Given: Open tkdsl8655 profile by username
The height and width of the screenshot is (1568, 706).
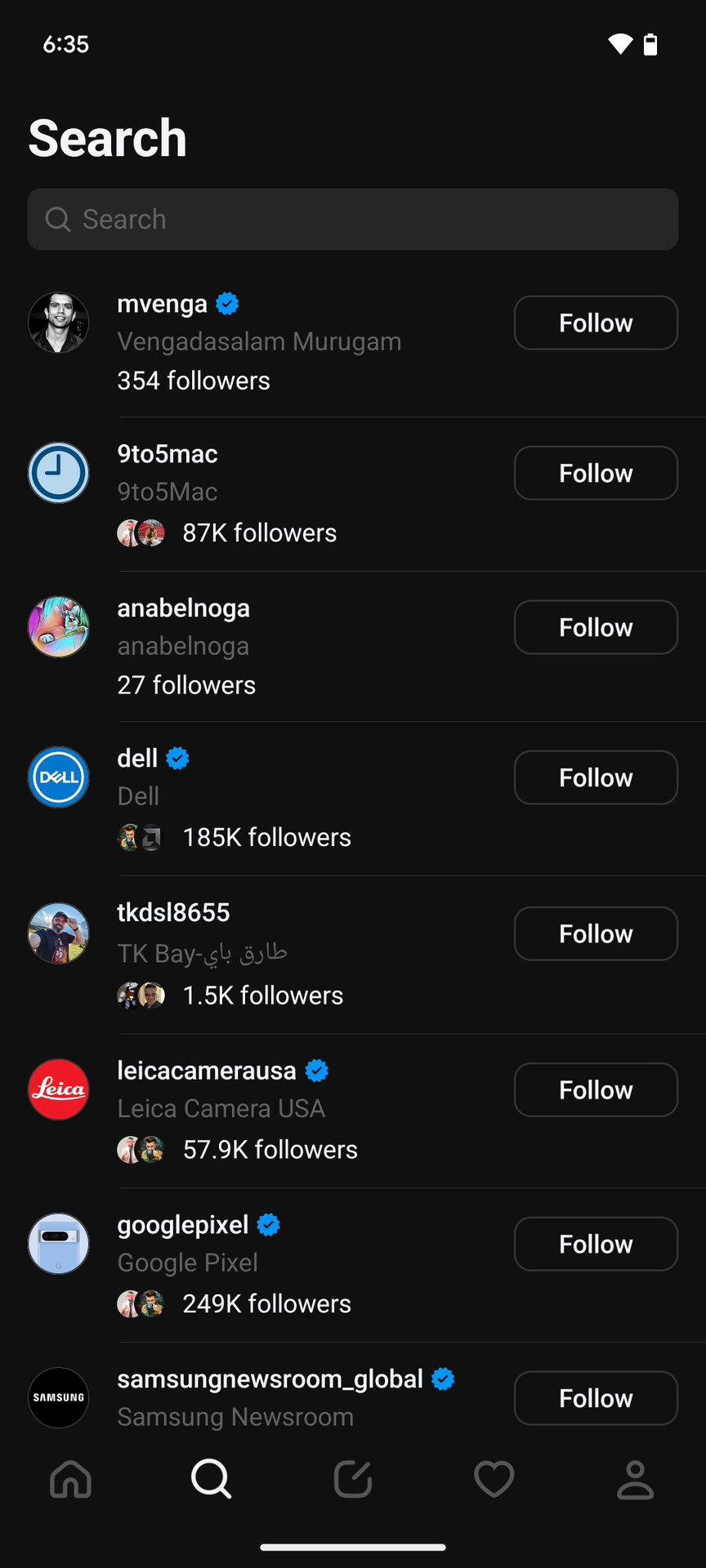Looking at the screenshot, I should tap(173, 912).
